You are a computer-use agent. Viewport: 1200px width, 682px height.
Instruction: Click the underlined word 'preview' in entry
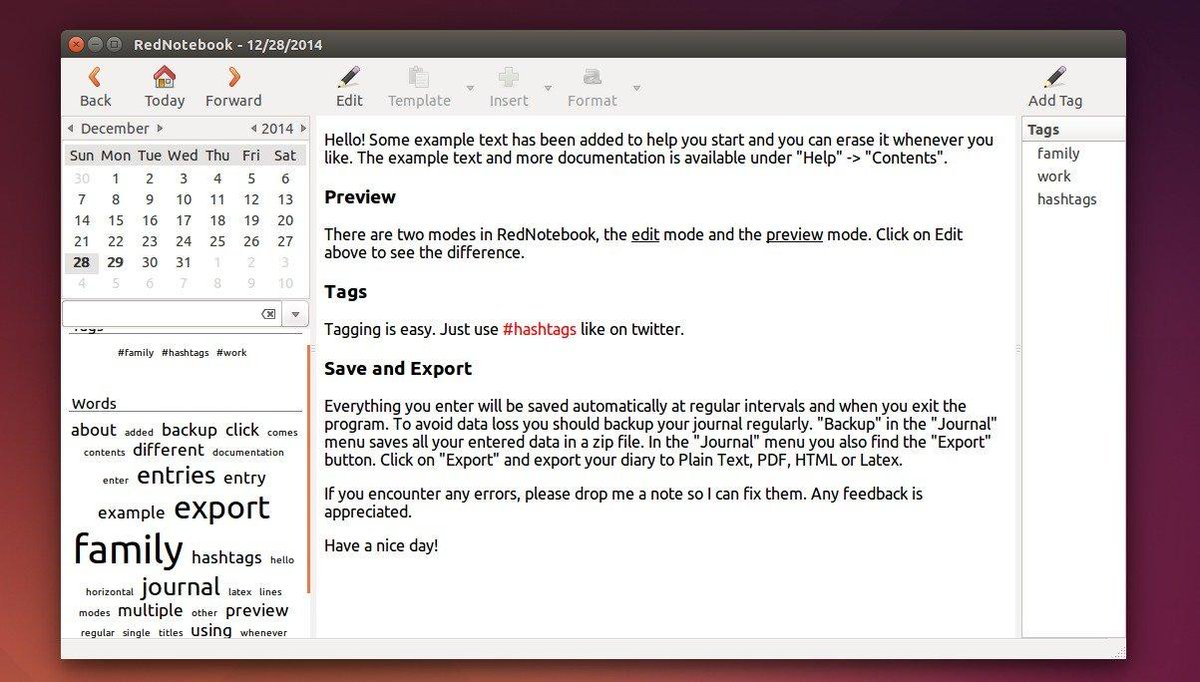(794, 234)
